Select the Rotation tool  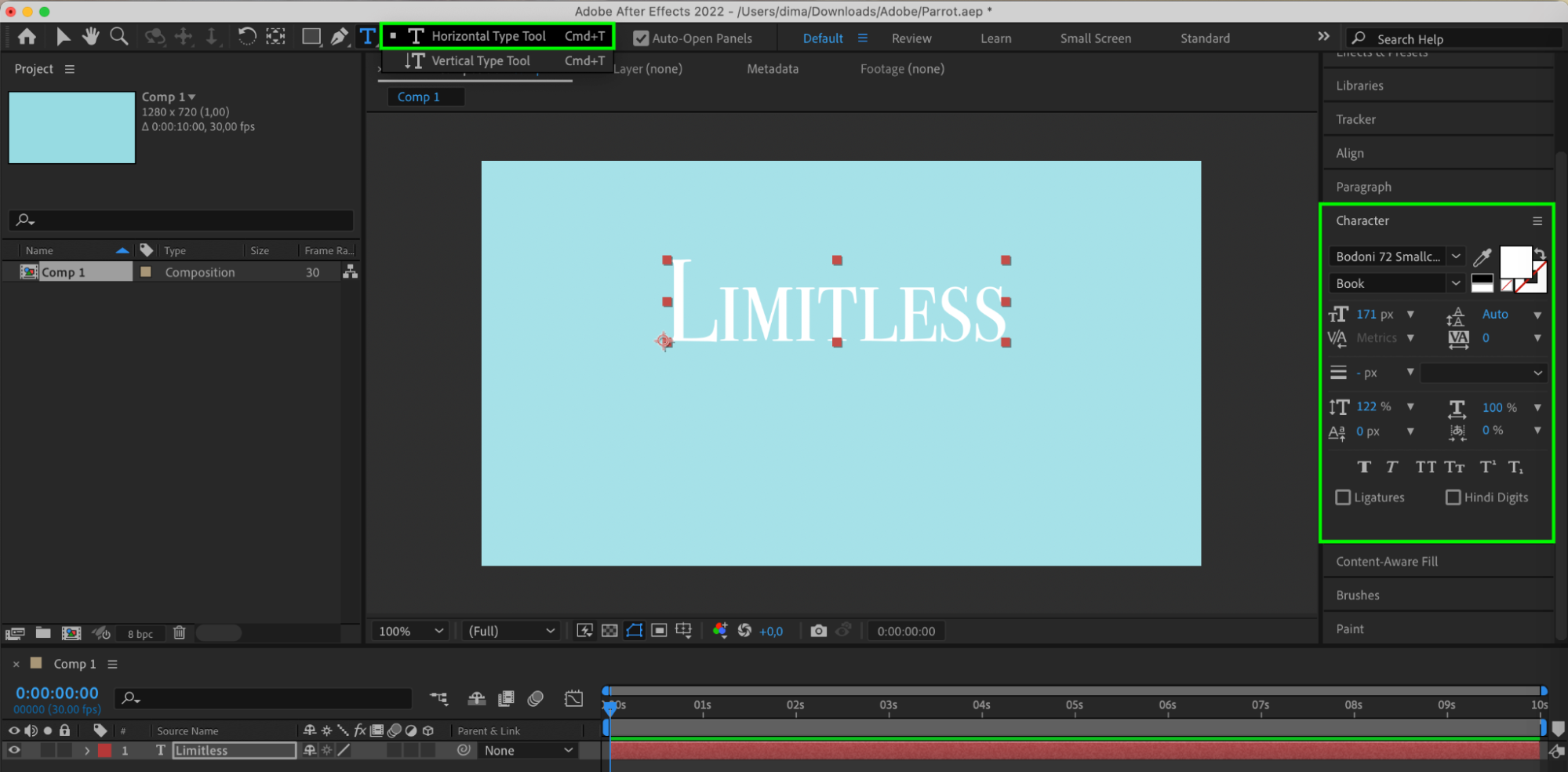246,36
